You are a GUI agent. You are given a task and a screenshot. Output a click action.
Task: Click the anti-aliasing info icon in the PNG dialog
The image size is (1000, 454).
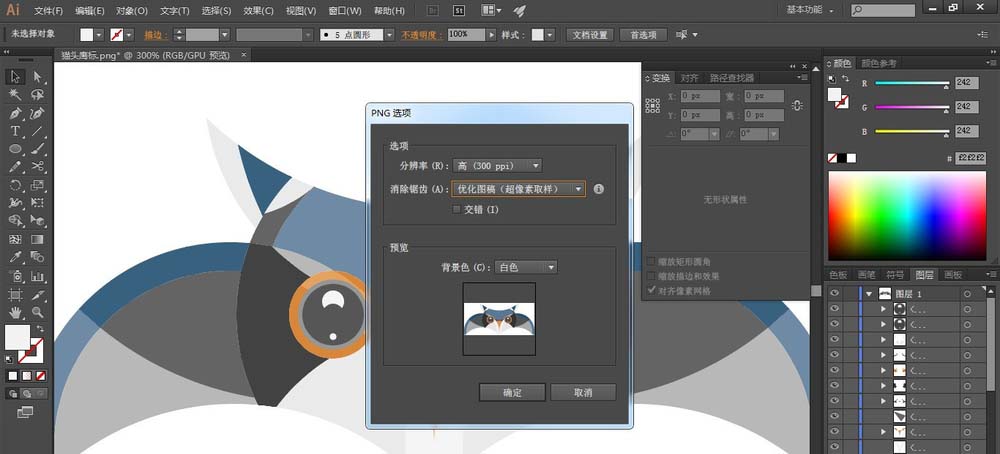click(598, 189)
